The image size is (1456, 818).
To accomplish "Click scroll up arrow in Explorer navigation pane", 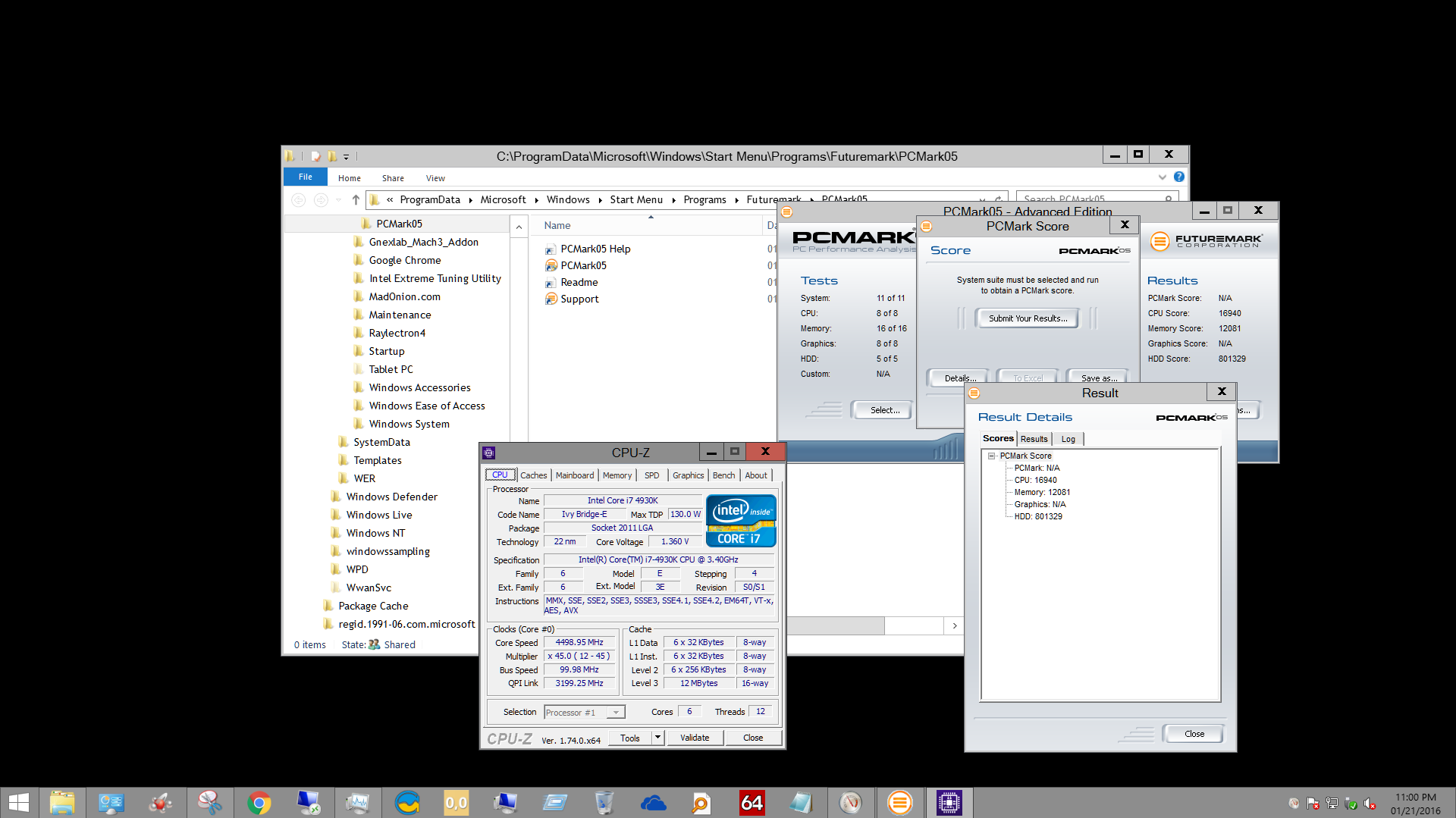I will (519, 227).
